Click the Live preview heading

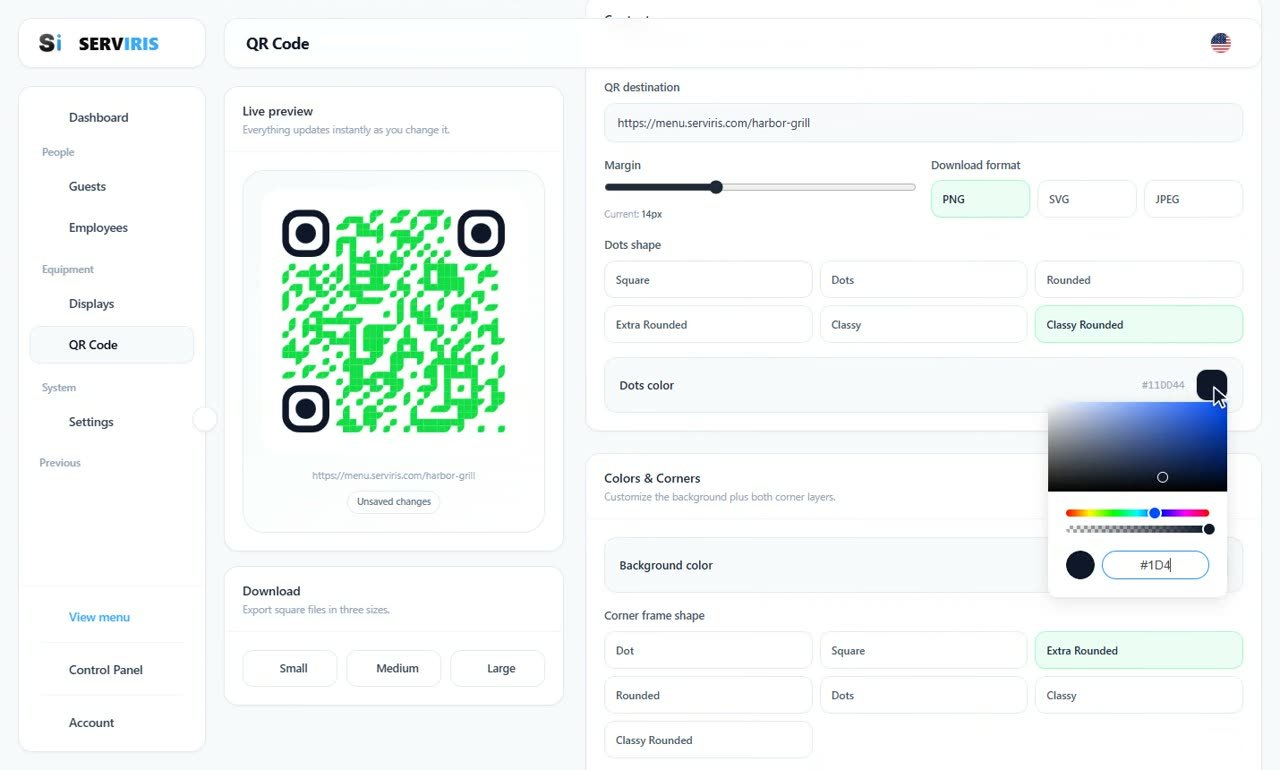[277, 111]
